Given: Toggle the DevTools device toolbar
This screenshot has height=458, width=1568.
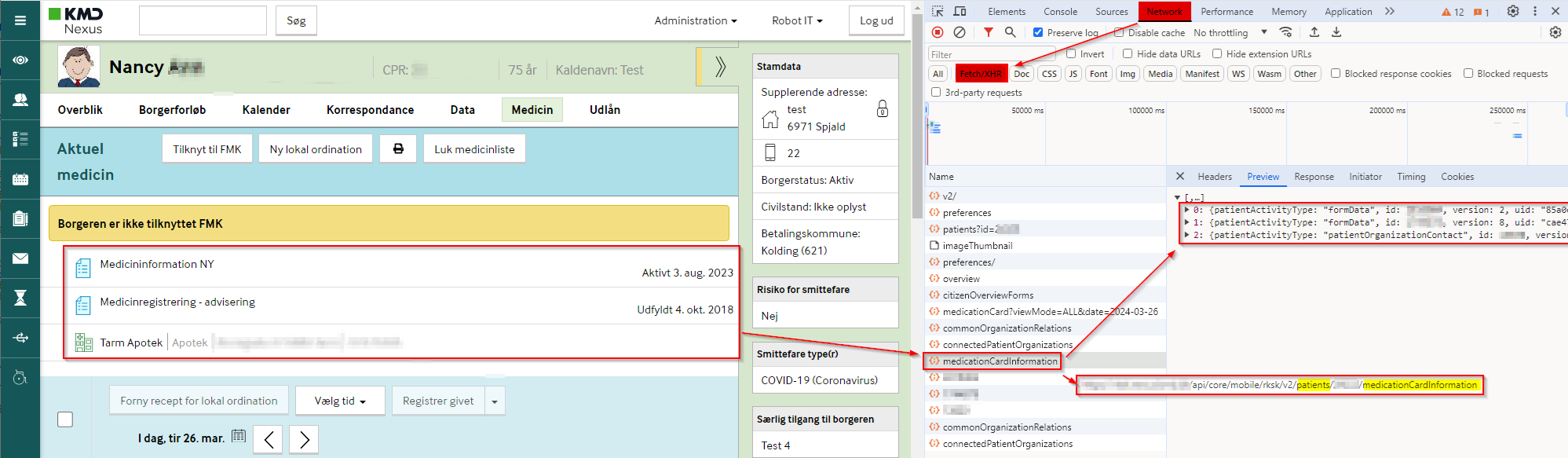Looking at the screenshot, I should (959, 11).
